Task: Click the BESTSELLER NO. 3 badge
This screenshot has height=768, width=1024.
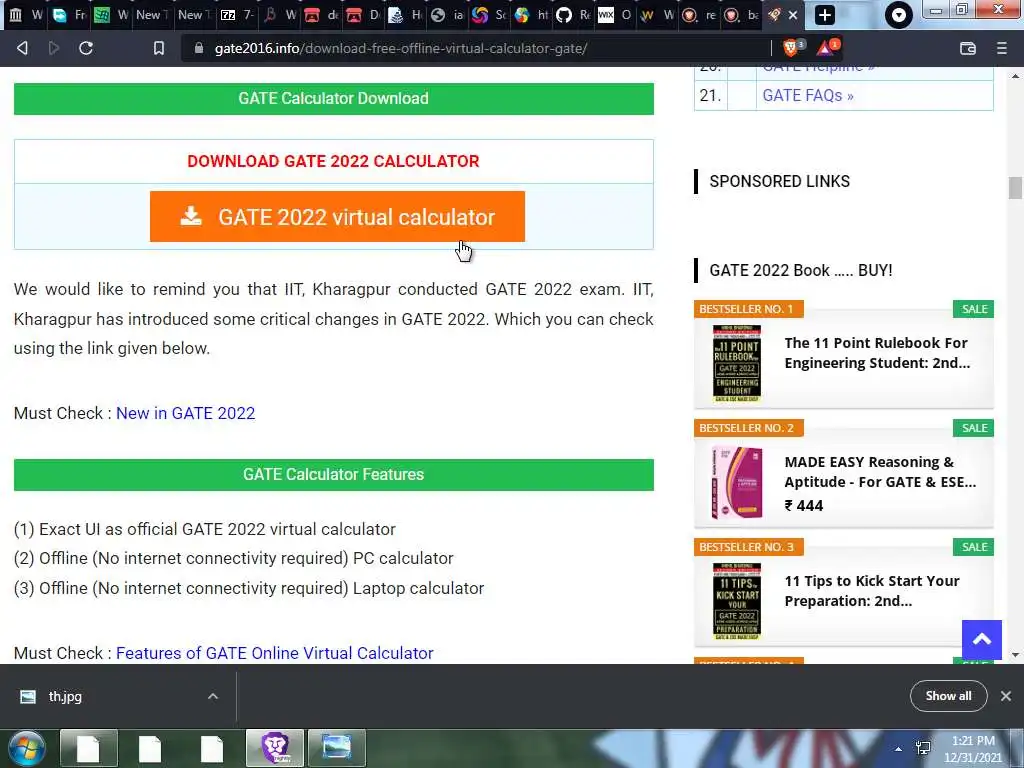Action: click(748, 547)
